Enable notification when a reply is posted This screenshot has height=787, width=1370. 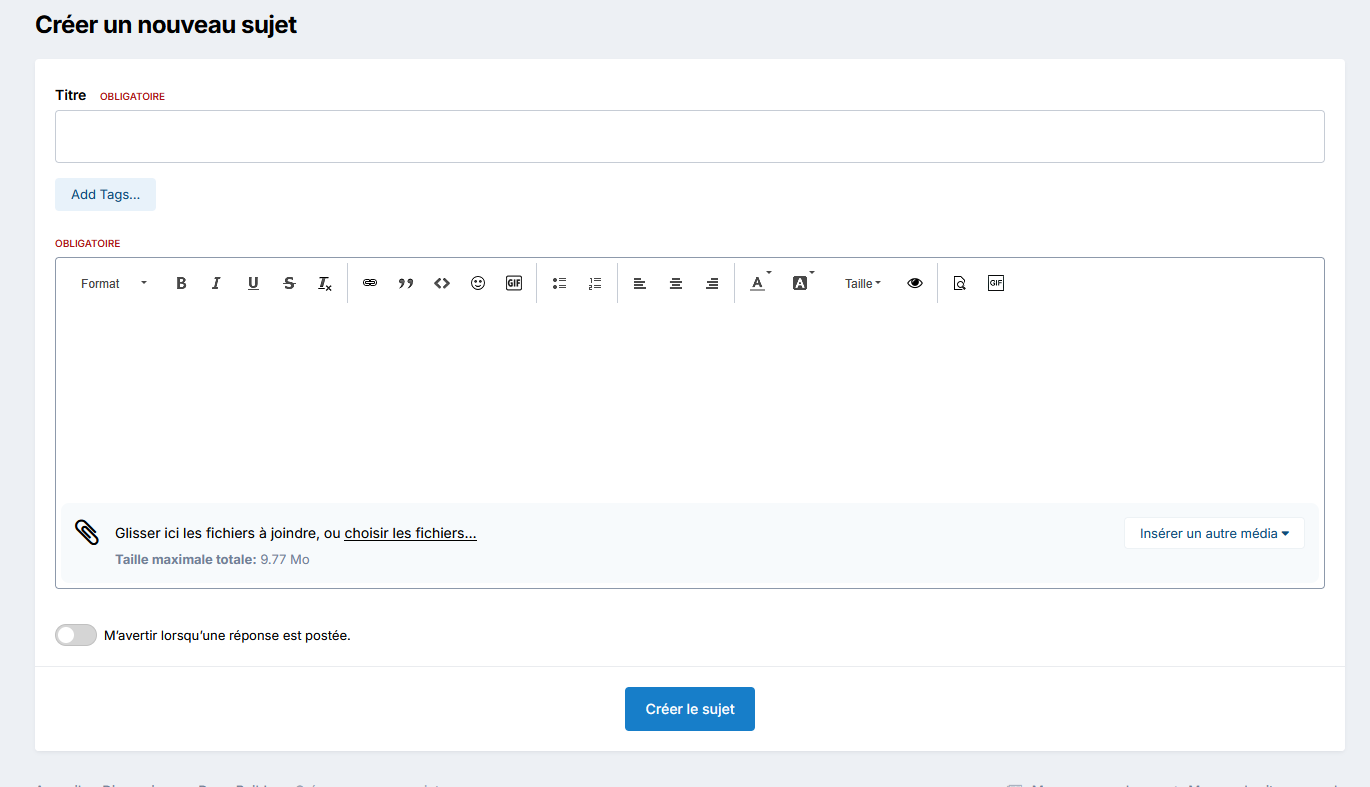tap(76, 635)
